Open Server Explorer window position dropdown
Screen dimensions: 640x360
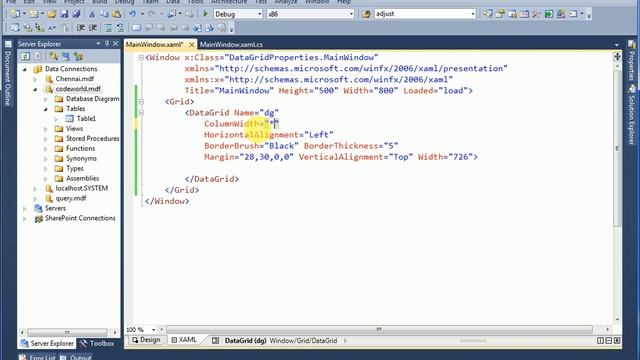tap(98, 43)
